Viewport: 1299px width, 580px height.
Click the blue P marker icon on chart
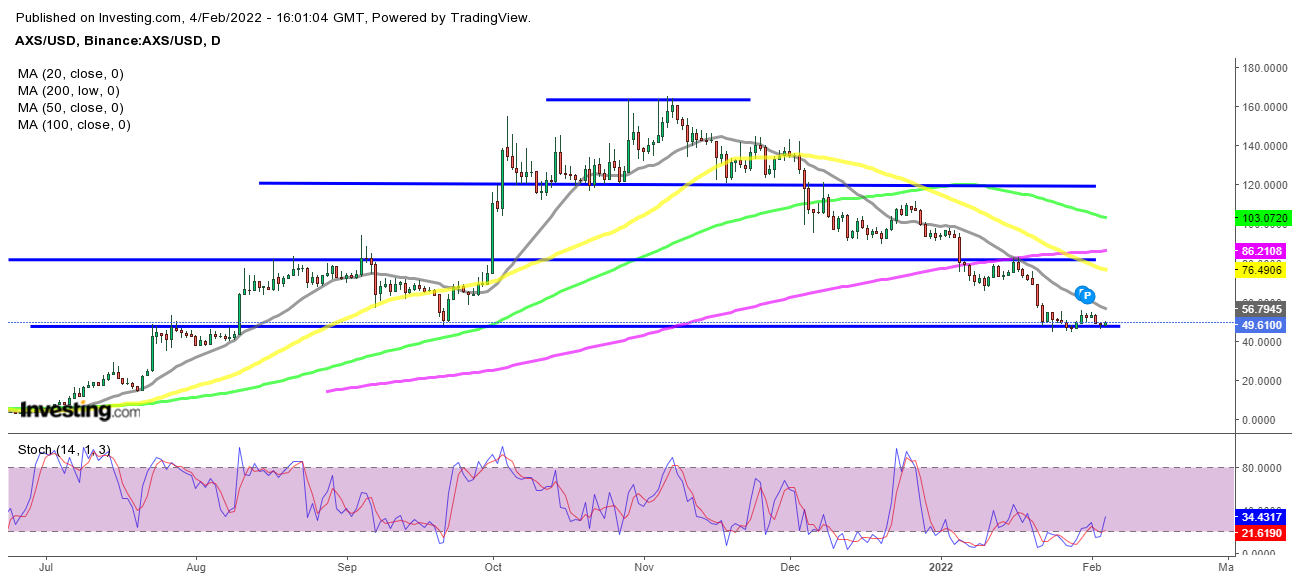click(x=1085, y=295)
